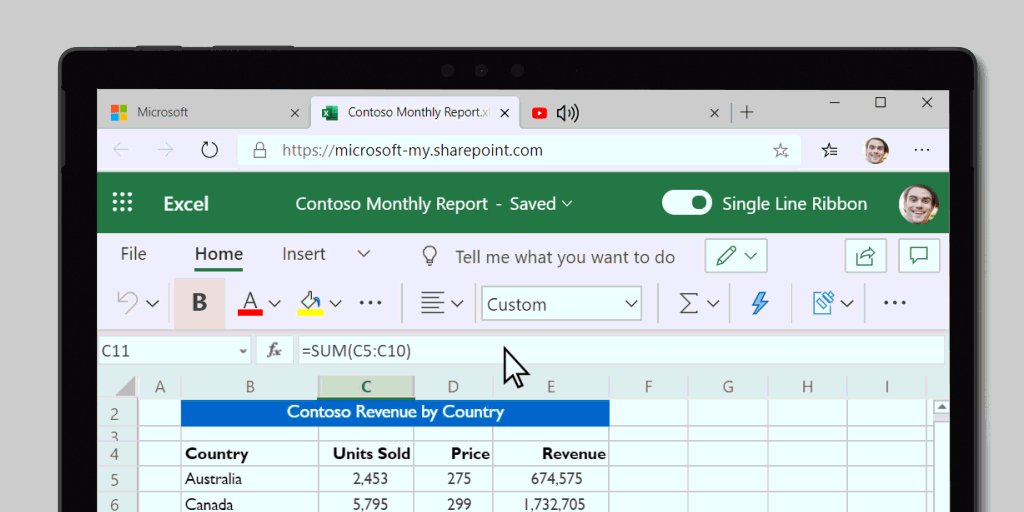Viewport: 1024px width, 512px height.
Task: Switch to the Microsoft browser tab
Action: pos(204,112)
